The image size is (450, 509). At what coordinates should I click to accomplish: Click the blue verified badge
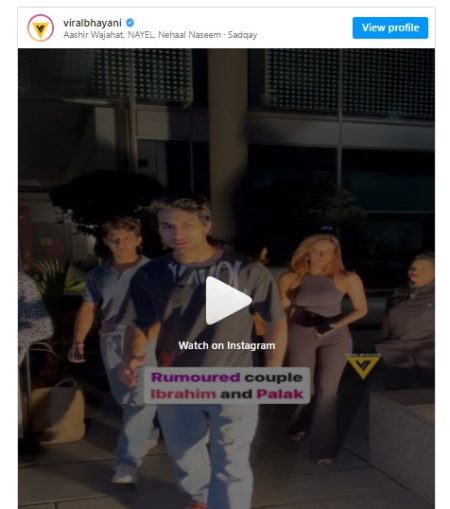coord(130,23)
